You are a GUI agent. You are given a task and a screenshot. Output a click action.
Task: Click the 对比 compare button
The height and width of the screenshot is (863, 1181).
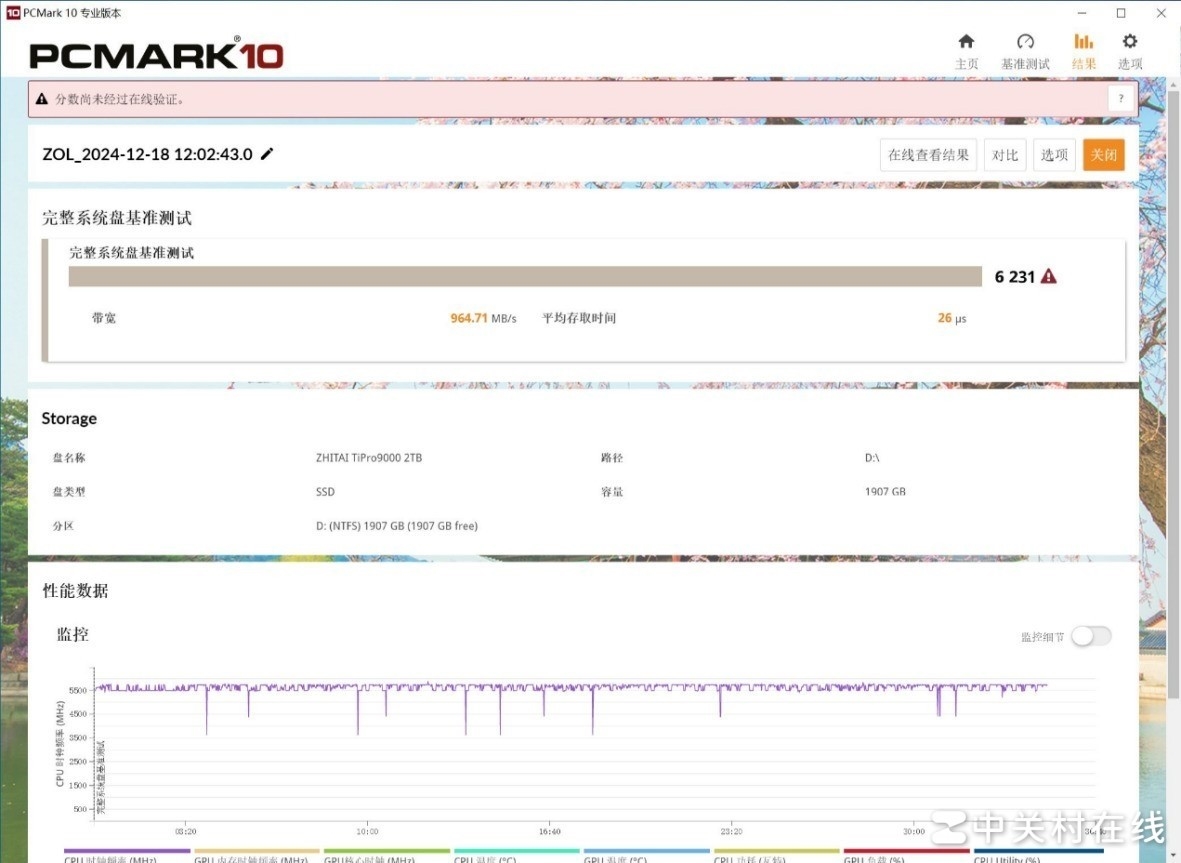(1005, 155)
